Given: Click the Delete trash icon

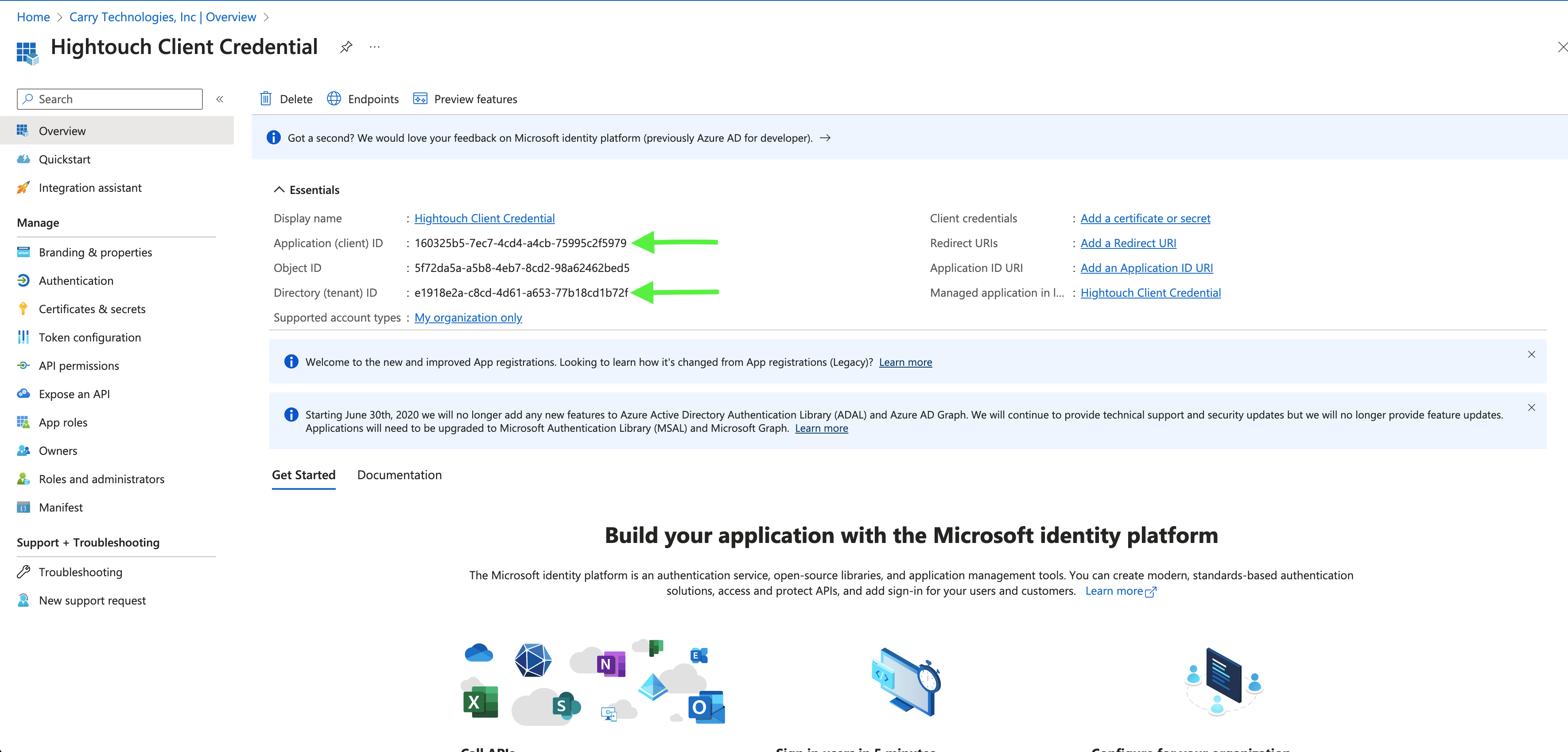Looking at the screenshot, I should point(265,99).
